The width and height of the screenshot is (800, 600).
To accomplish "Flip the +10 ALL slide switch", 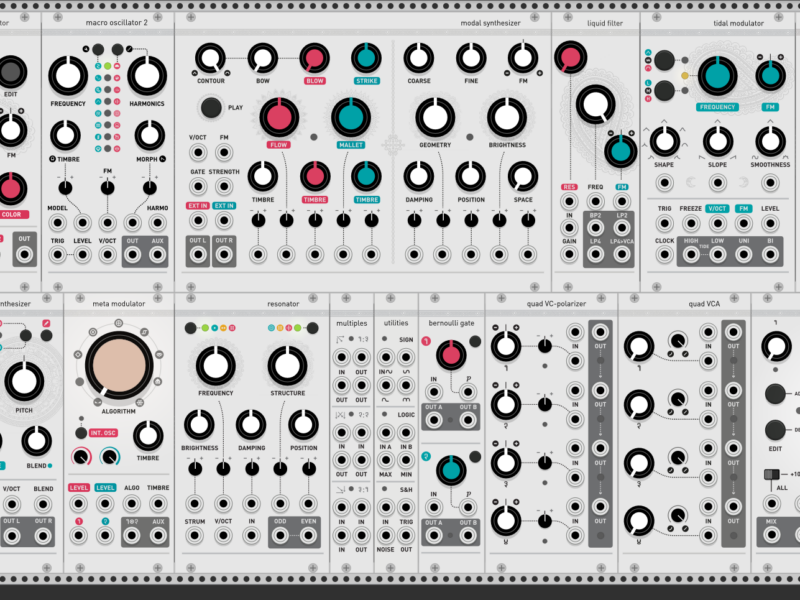I will 771,476.
